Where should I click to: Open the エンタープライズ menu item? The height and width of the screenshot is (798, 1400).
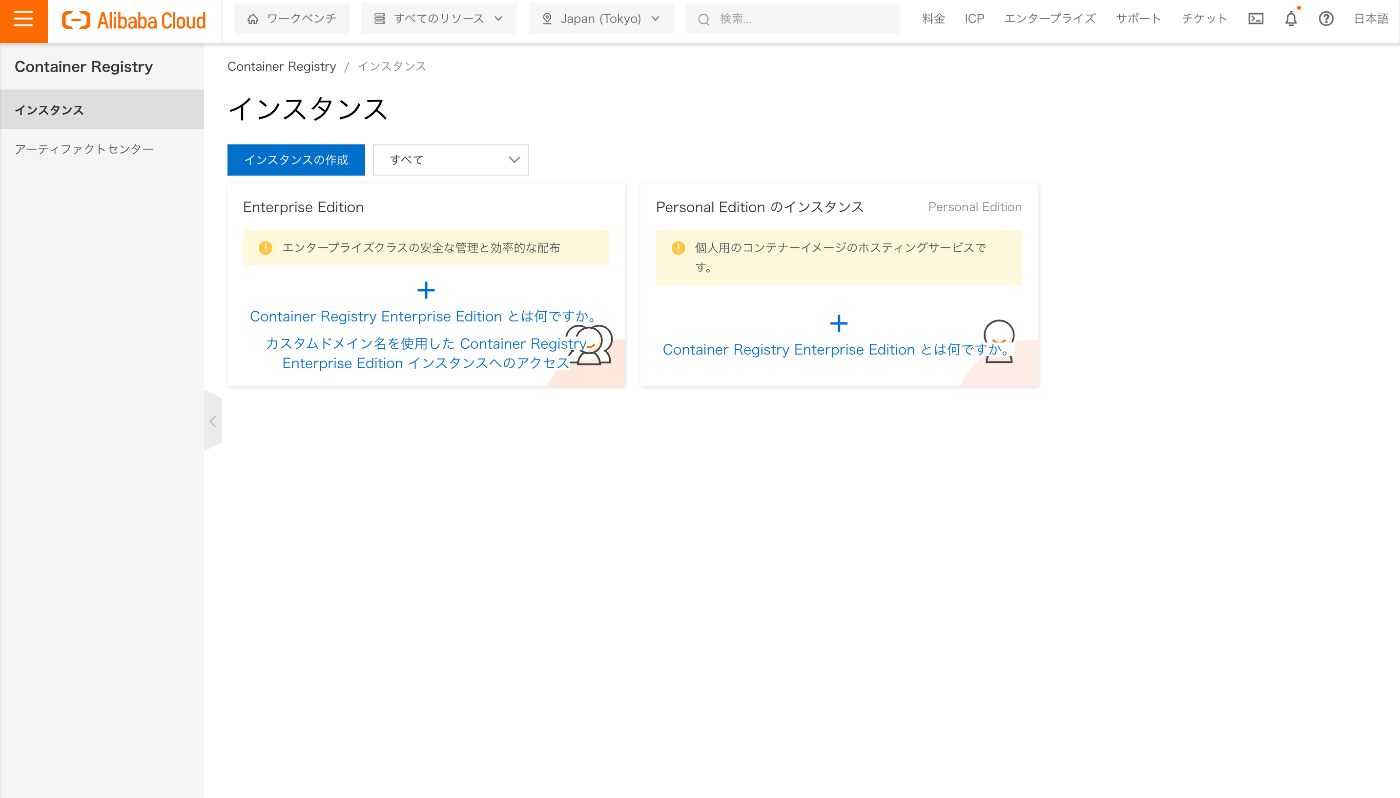(1050, 19)
